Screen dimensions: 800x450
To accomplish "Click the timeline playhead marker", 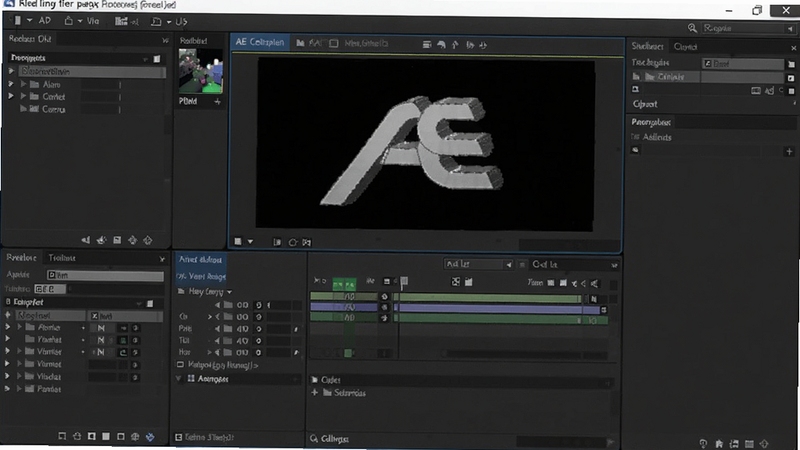I will pos(404,281).
